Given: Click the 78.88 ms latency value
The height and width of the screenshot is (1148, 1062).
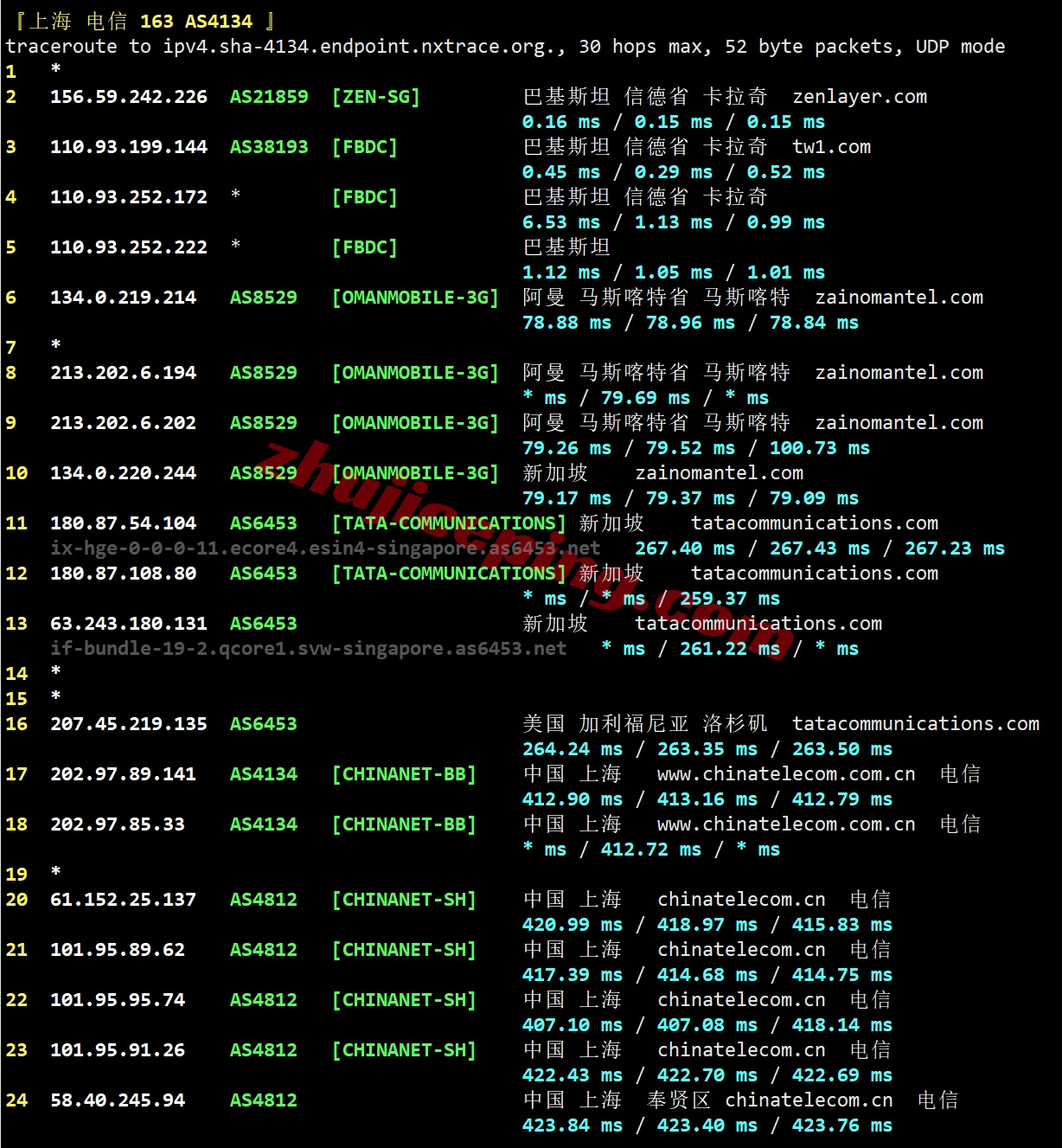Looking at the screenshot, I should coord(566,323).
